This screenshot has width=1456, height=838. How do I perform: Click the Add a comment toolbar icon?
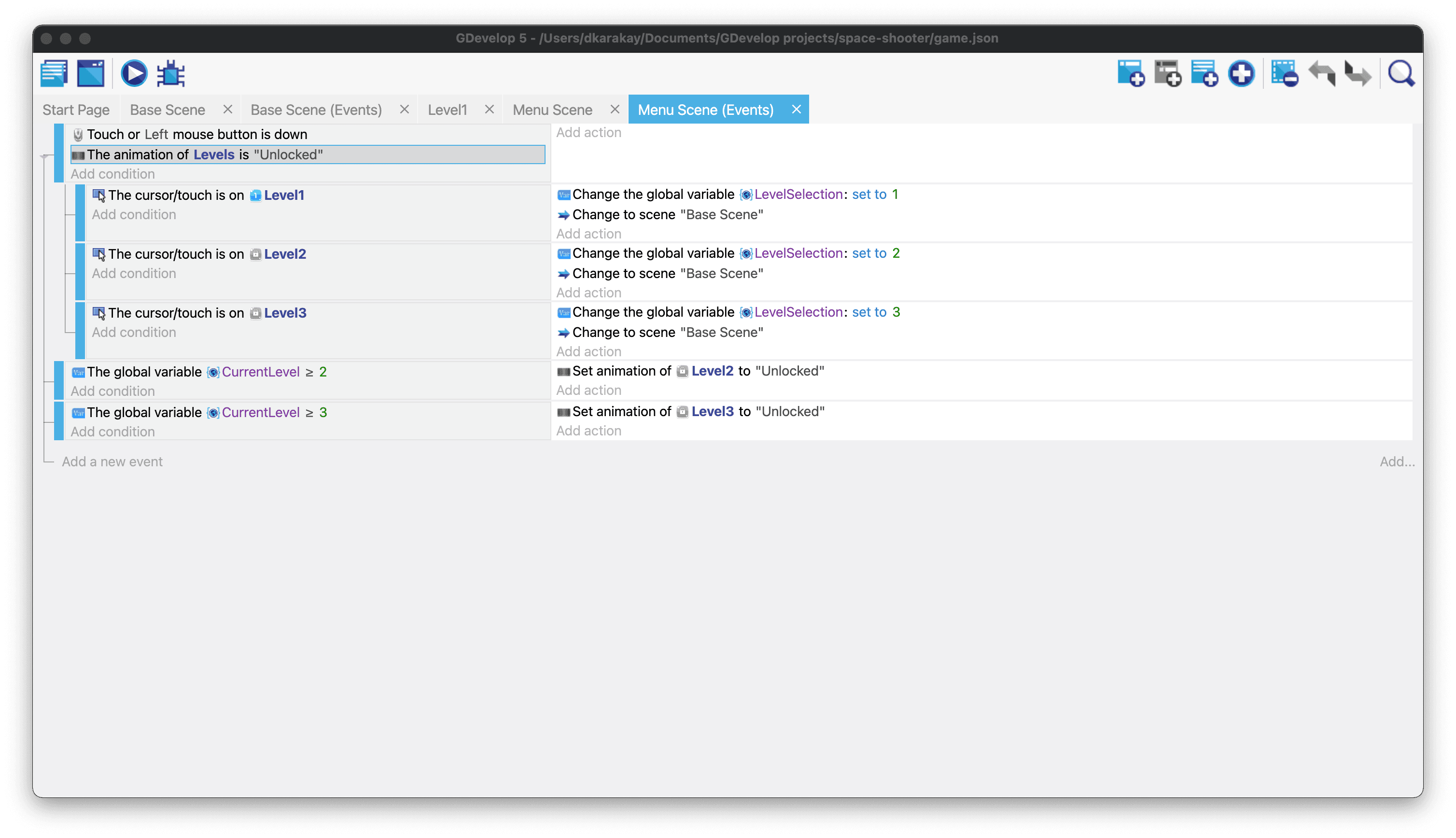click(1204, 74)
